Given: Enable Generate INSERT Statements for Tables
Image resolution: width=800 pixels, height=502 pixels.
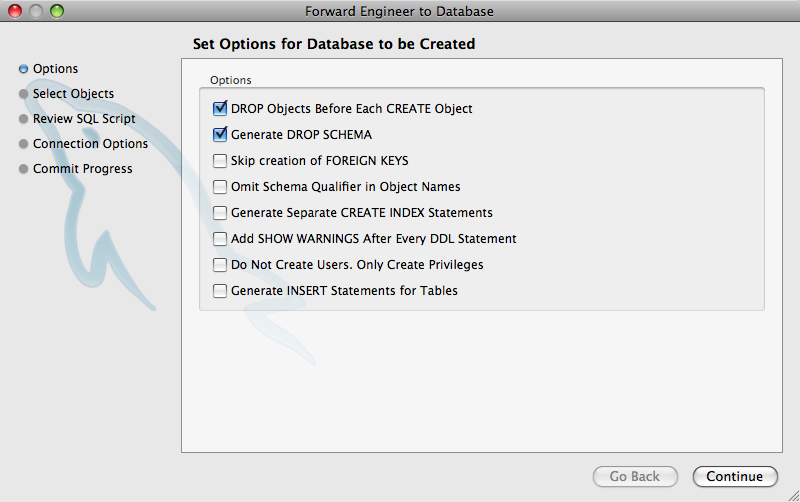Looking at the screenshot, I should pos(220,291).
